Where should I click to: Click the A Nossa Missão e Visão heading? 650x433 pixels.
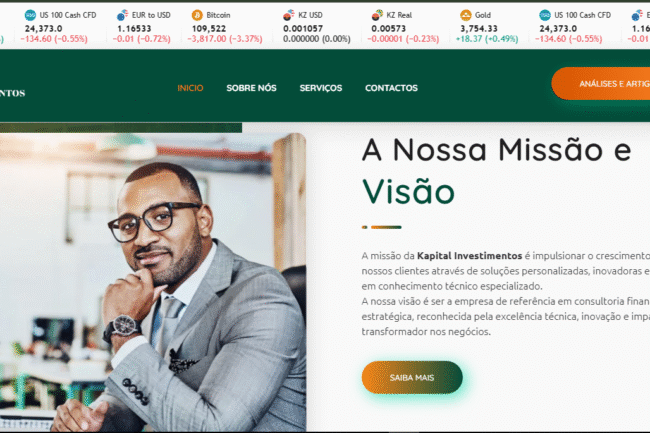coord(497,170)
